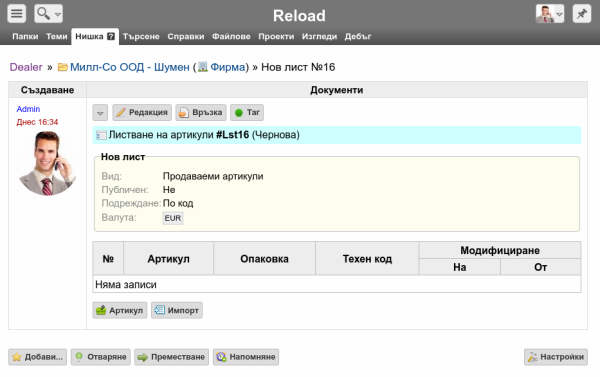600x377 pixels.
Task: Click the EUR currency badge
Action: click(173, 218)
